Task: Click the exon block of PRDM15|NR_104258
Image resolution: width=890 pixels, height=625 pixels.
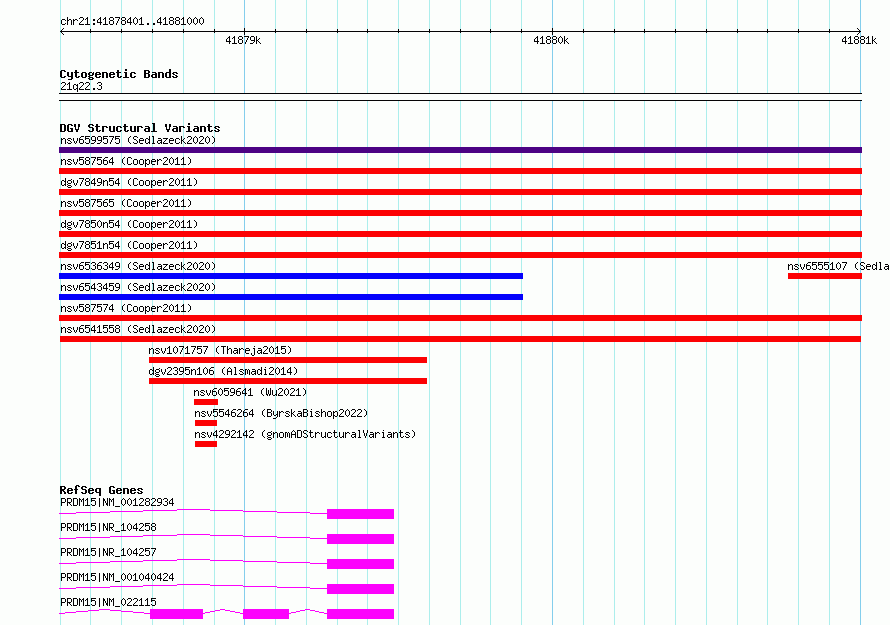Action: click(x=360, y=539)
